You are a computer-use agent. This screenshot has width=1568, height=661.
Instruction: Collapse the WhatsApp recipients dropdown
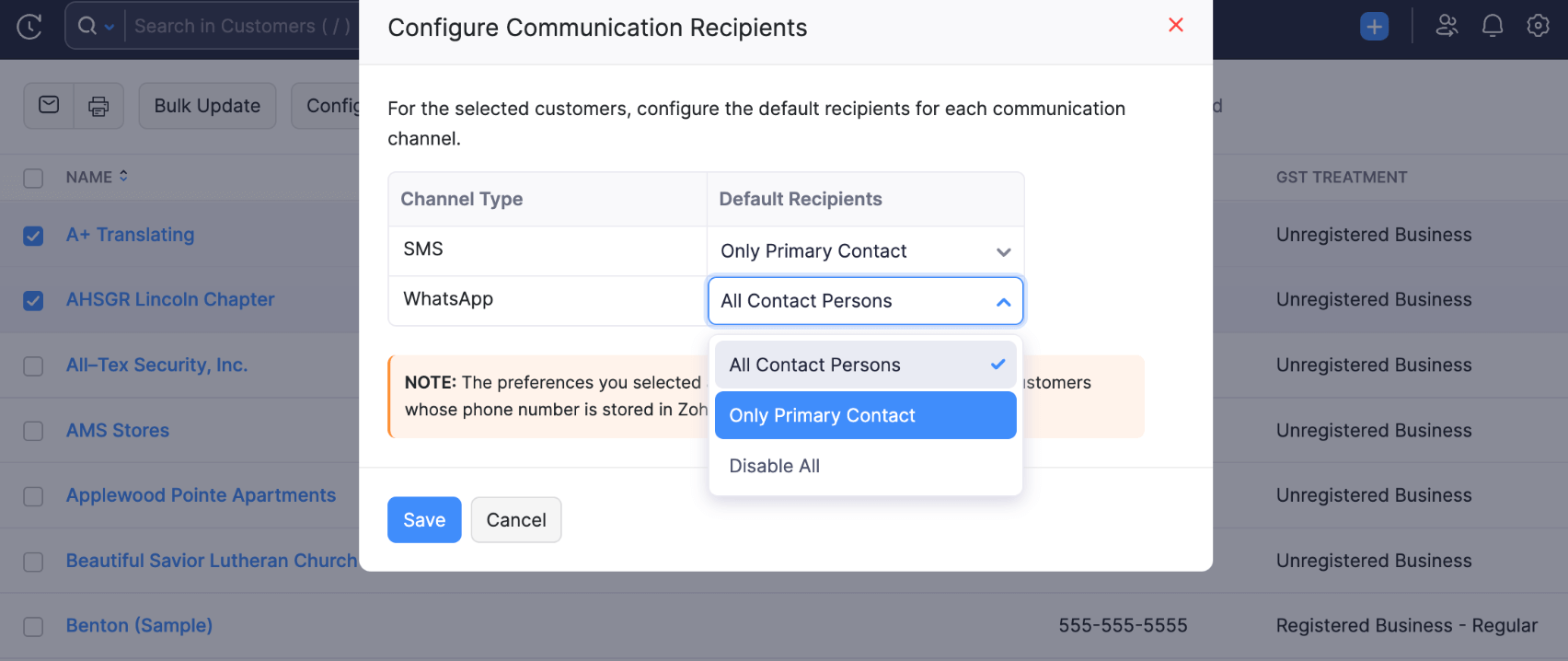point(1002,300)
